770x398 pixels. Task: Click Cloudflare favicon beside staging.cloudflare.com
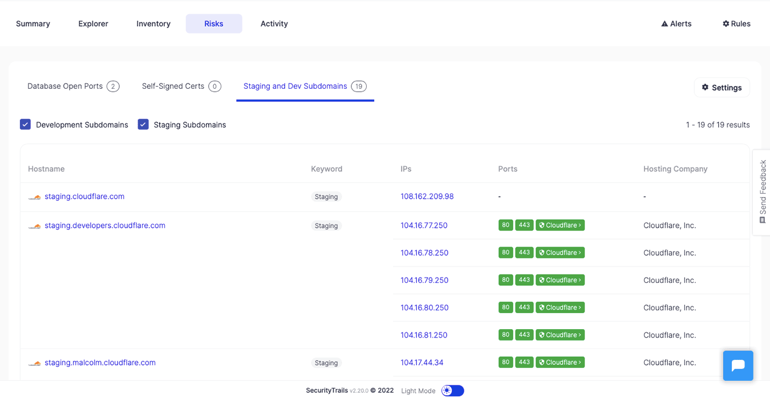pos(34,197)
